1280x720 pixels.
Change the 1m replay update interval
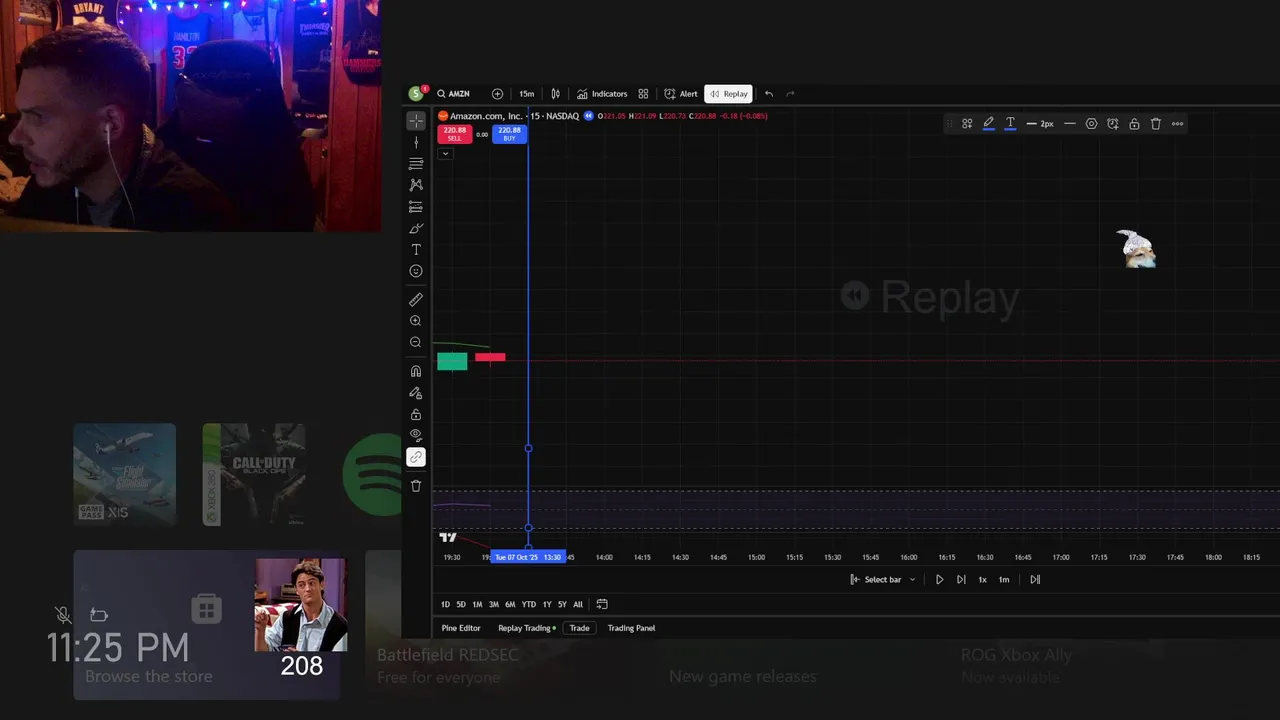coord(1004,580)
